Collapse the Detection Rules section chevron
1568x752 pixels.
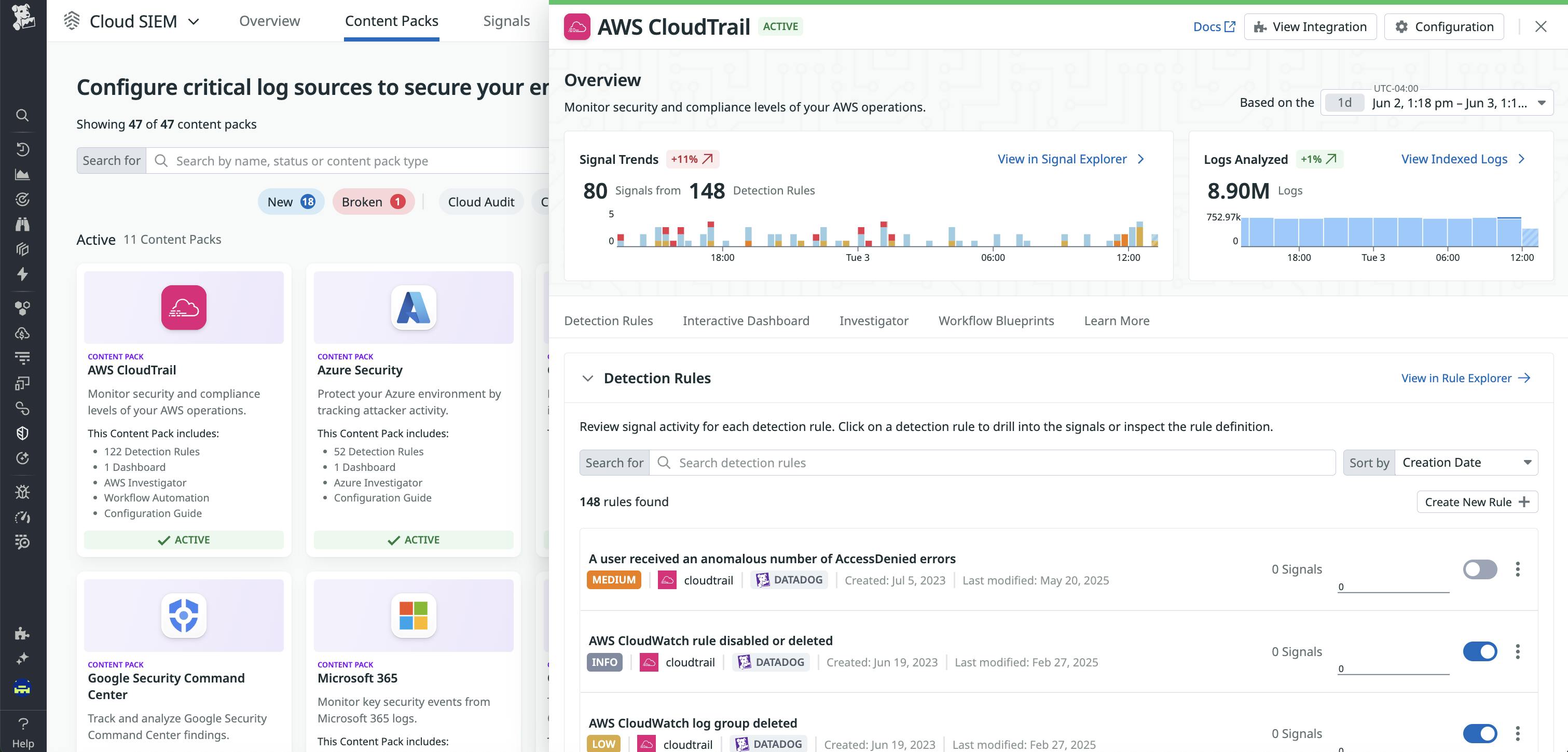tap(587, 379)
